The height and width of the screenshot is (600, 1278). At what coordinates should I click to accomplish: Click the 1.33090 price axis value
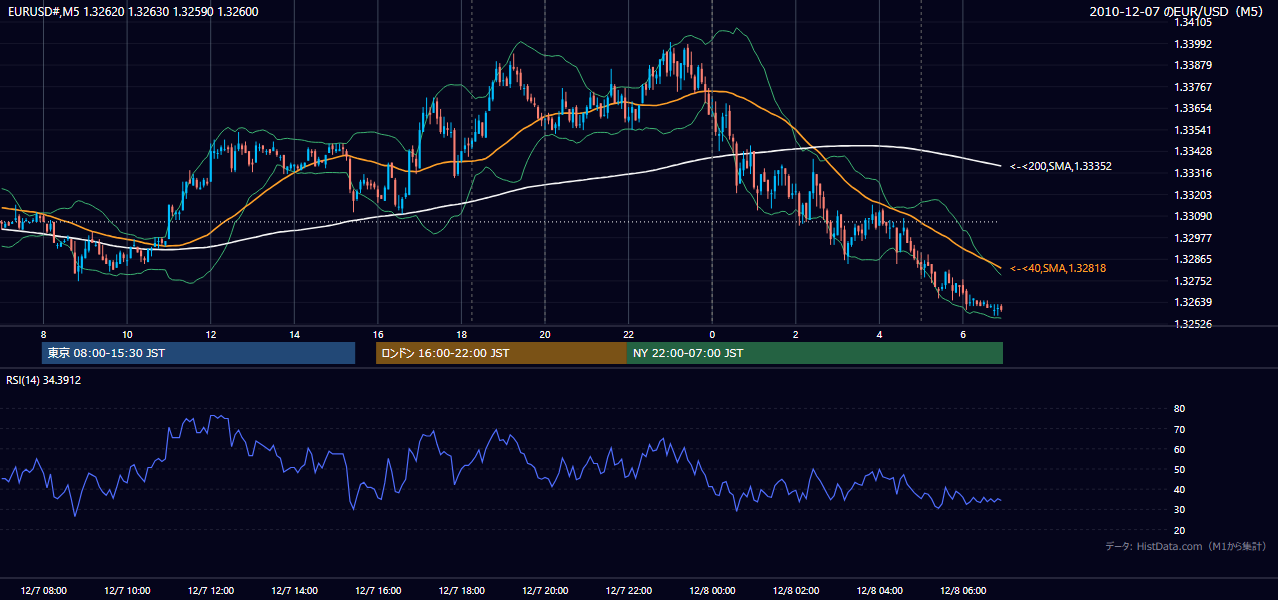(x=1193, y=216)
